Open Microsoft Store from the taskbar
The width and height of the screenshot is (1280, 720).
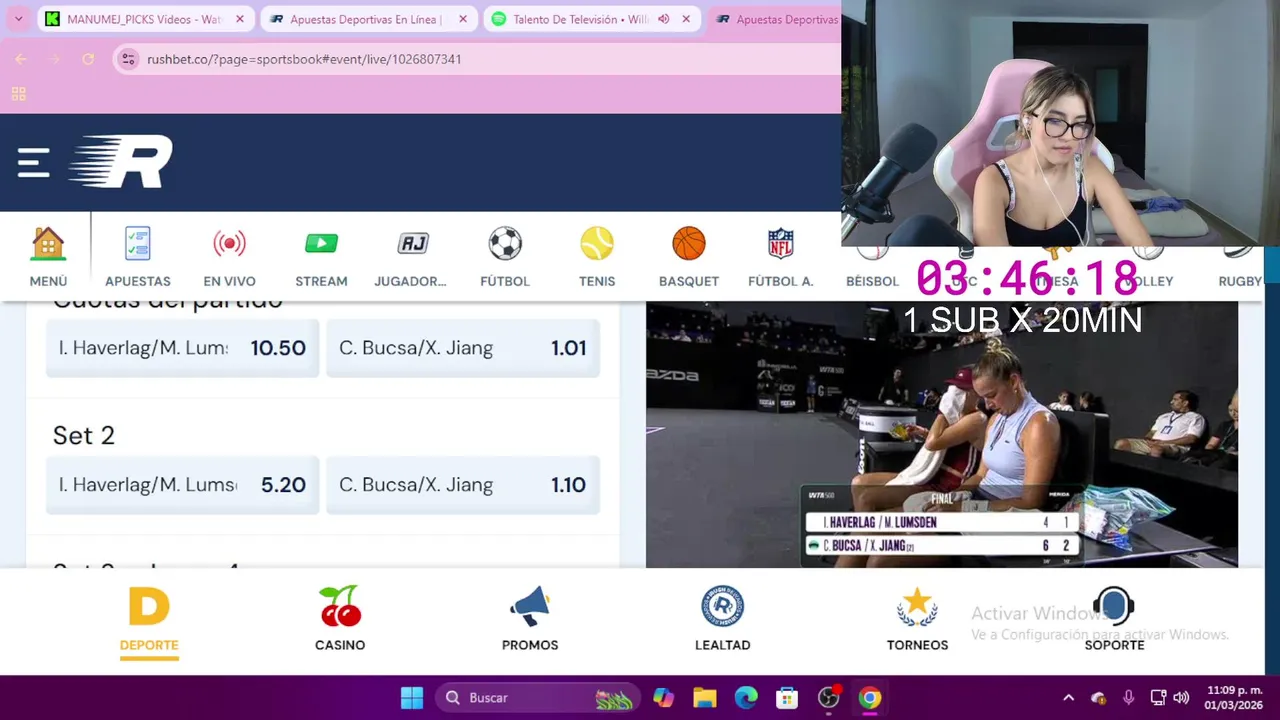(787, 698)
